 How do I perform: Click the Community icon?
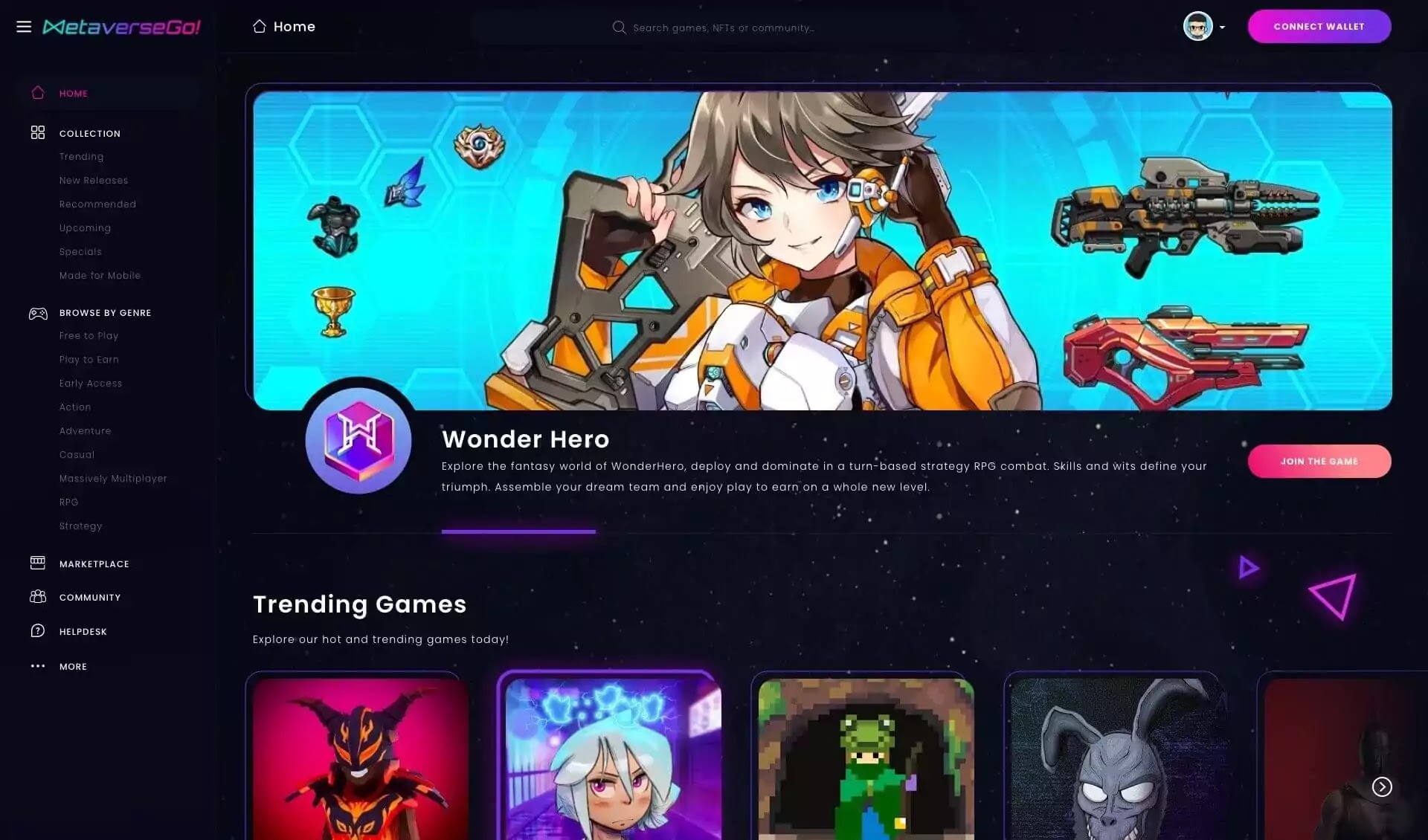(37, 597)
